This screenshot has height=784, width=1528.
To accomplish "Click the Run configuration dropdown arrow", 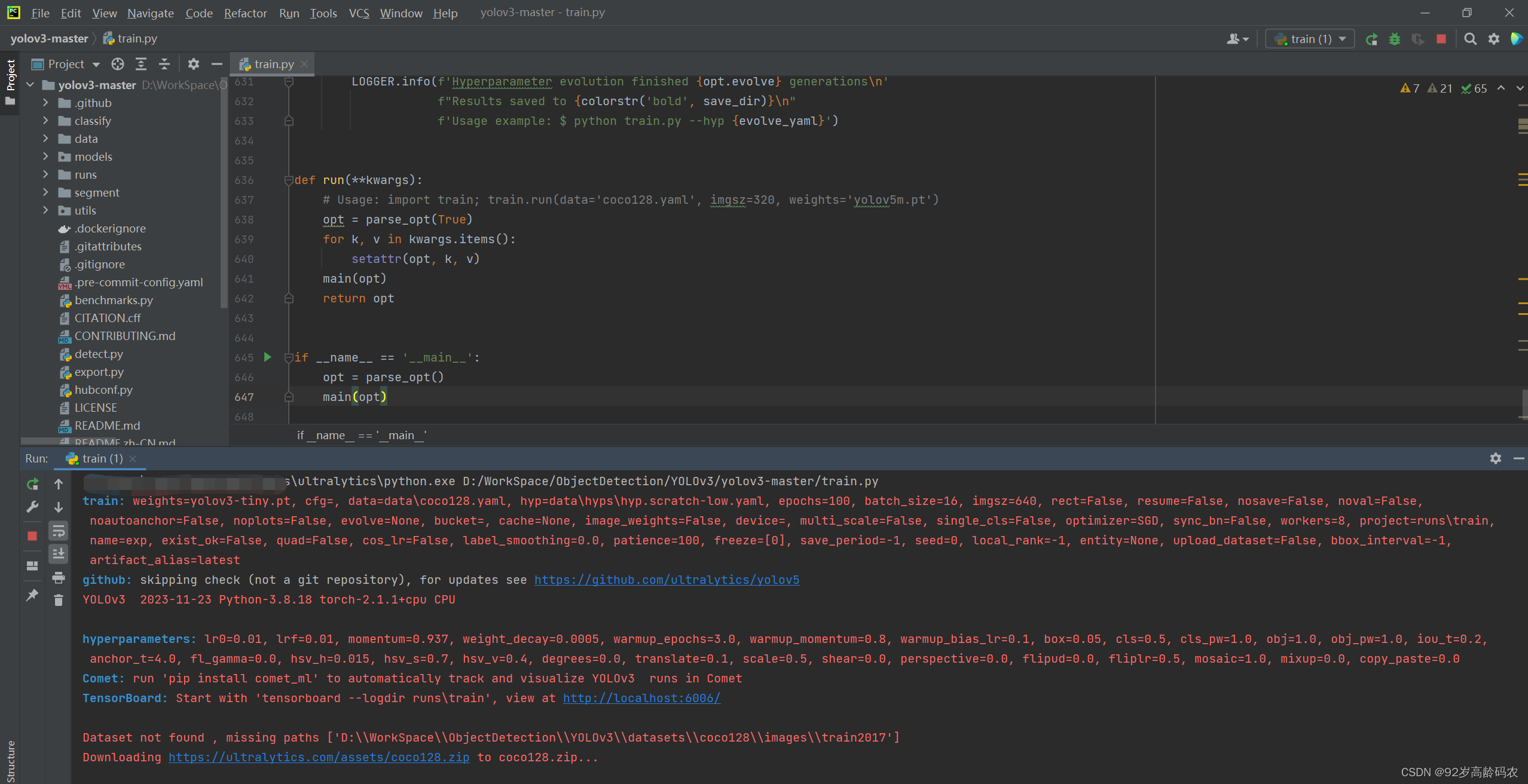I will (x=1342, y=40).
